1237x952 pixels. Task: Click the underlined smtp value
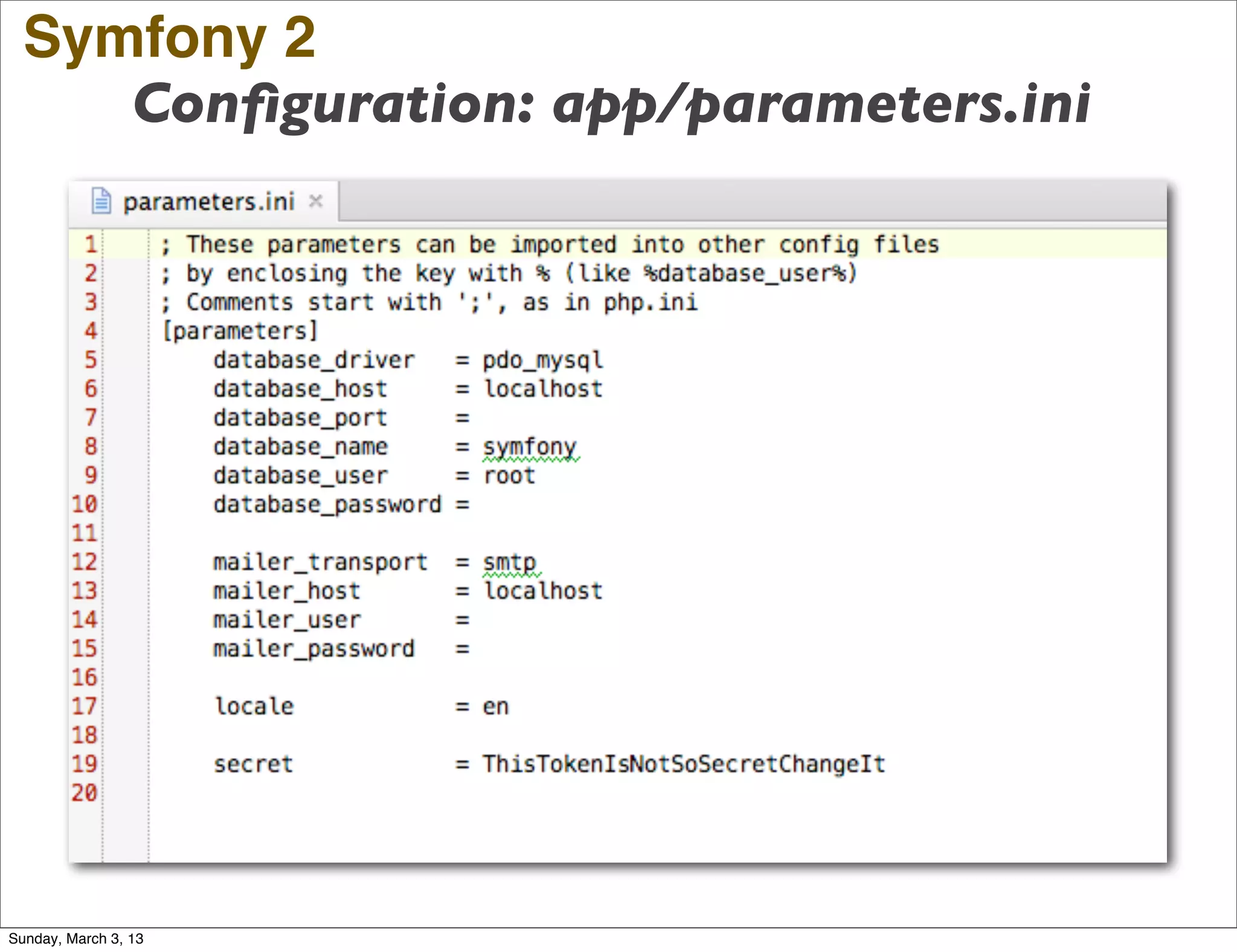tap(510, 564)
